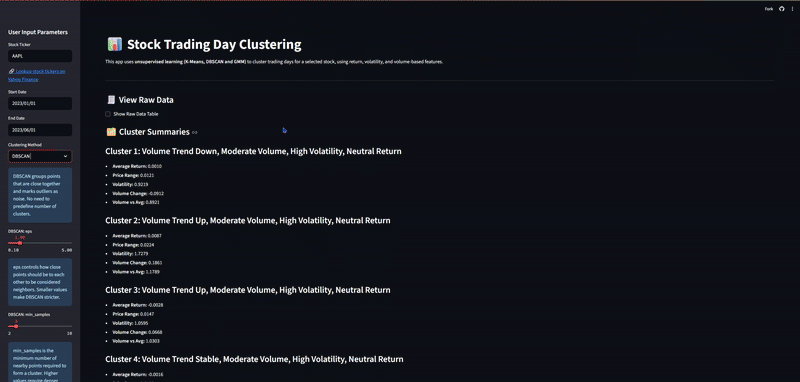Click the Start Date field

pyautogui.click(x=40, y=104)
